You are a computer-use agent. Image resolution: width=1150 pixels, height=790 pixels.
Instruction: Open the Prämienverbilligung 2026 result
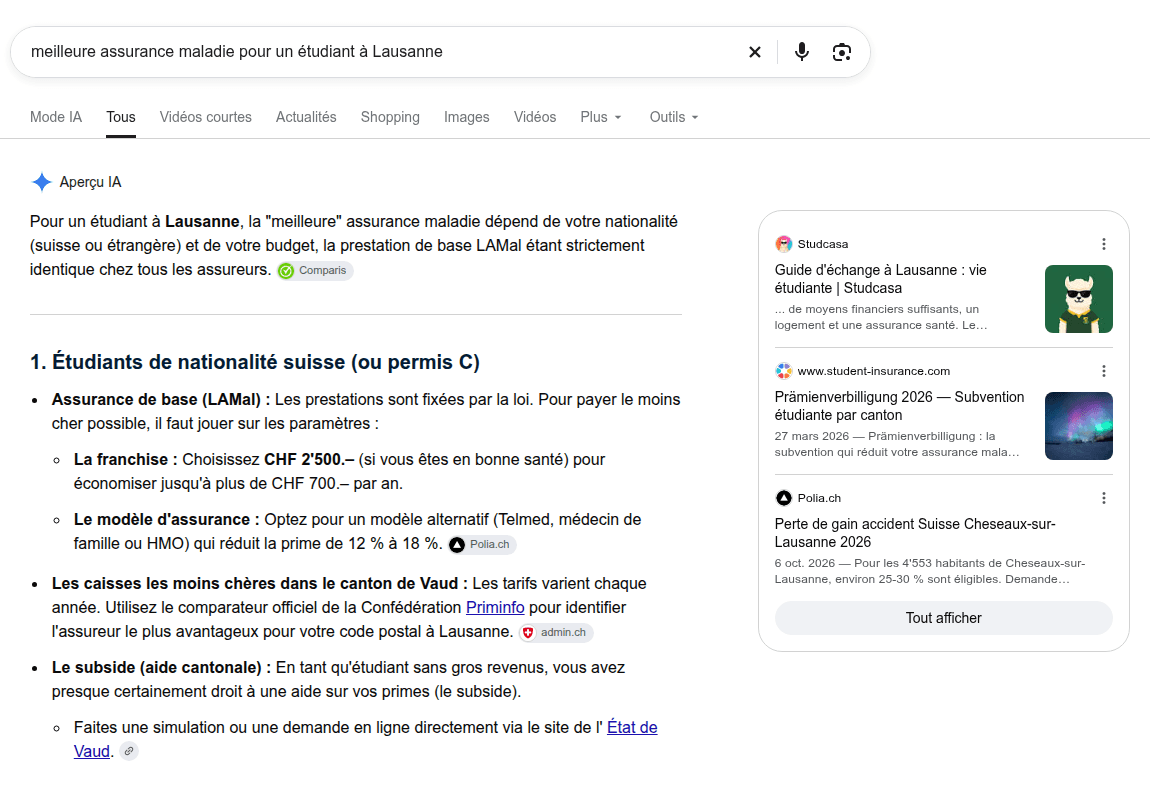point(899,406)
